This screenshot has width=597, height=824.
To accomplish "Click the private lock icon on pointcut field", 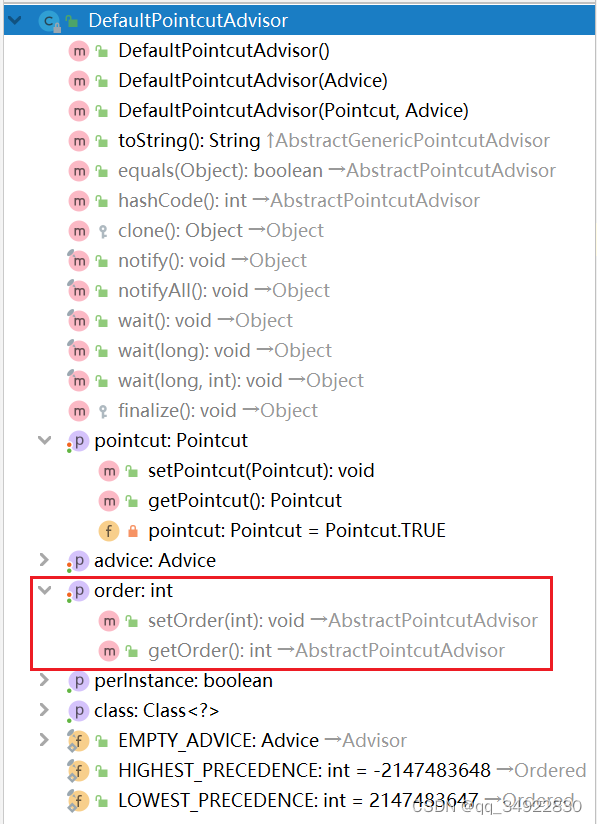I will (x=132, y=531).
